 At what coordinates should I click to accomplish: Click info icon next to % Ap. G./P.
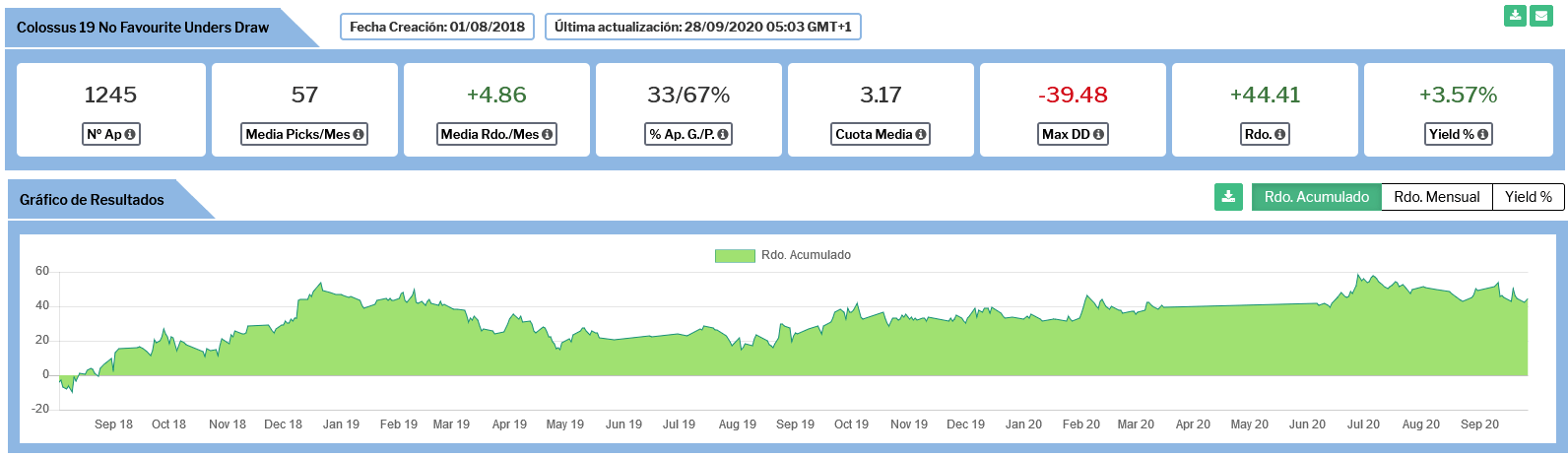pyautogui.click(x=723, y=134)
